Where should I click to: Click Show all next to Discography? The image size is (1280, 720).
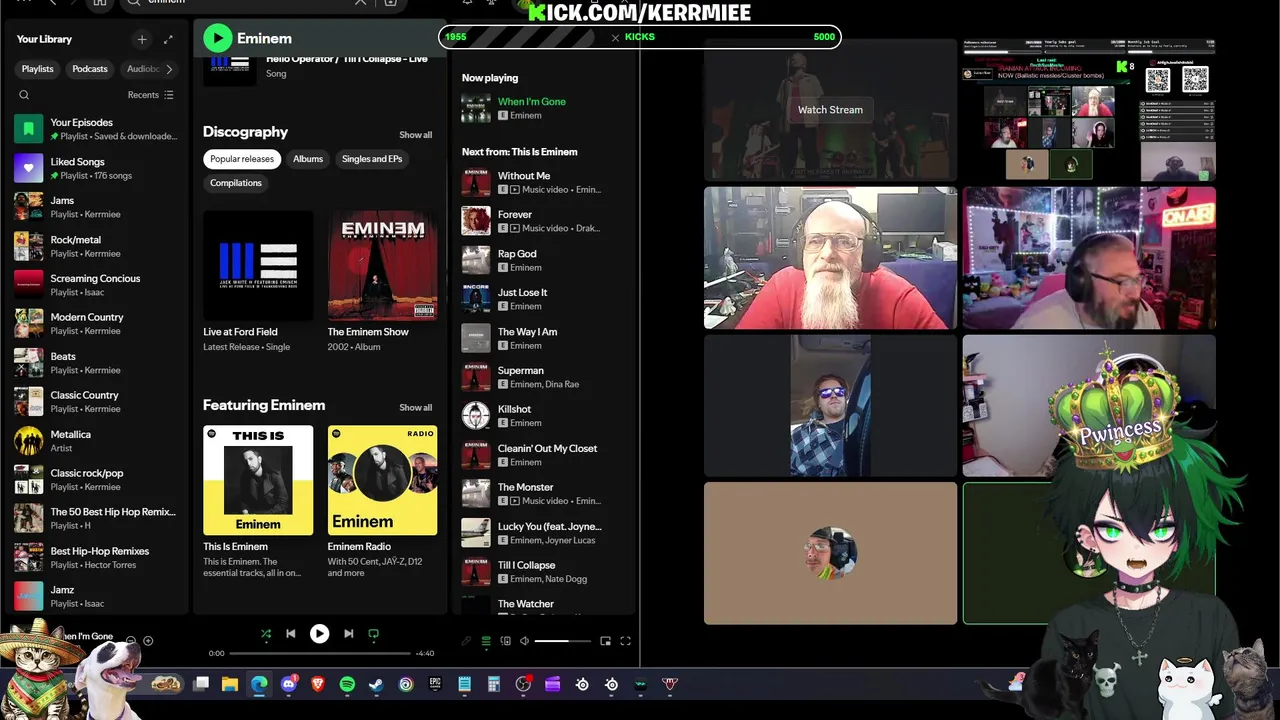point(416,135)
